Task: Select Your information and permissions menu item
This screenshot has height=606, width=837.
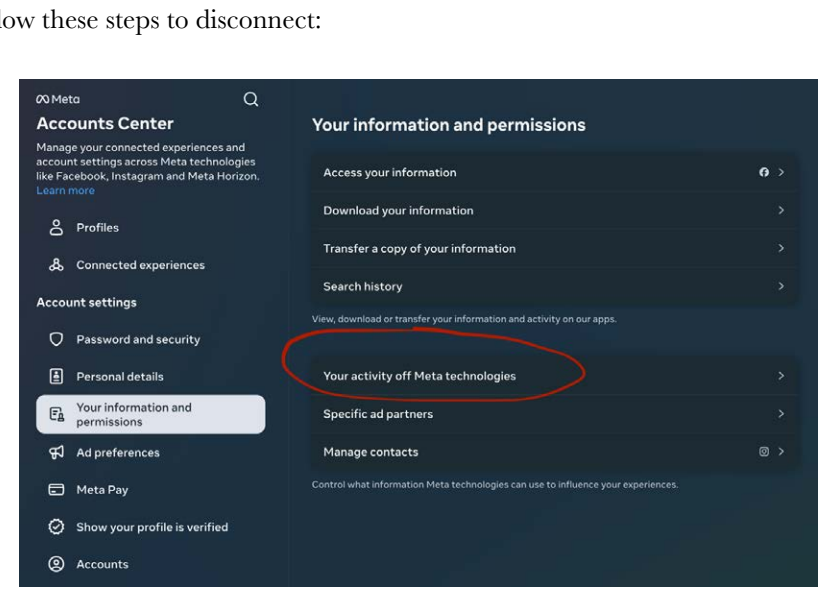Action: [x=151, y=414]
